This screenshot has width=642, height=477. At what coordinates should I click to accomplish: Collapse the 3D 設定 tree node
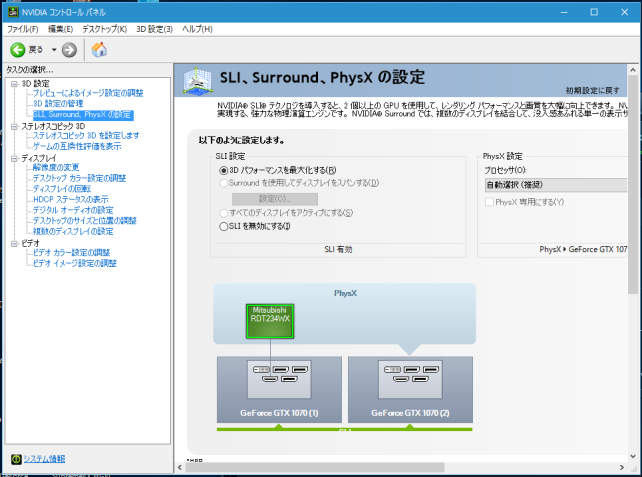pyautogui.click(x=14, y=84)
